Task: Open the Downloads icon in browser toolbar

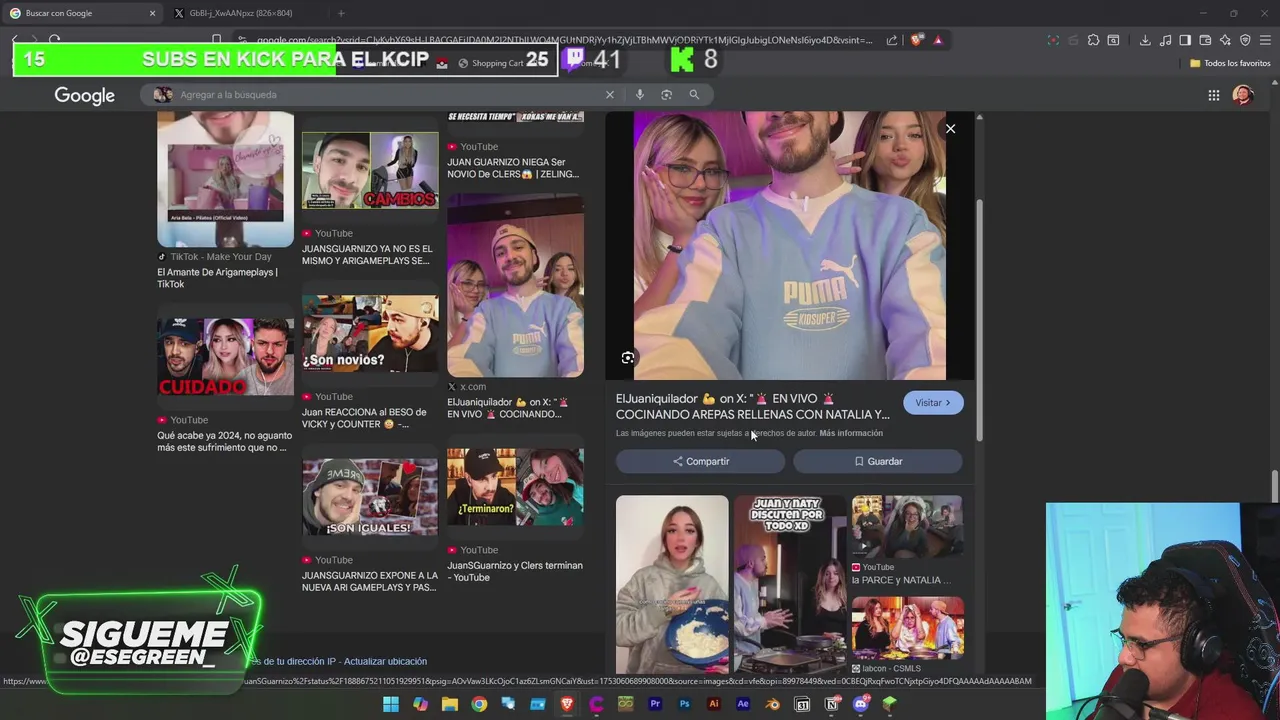Action: pyautogui.click(x=1145, y=40)
